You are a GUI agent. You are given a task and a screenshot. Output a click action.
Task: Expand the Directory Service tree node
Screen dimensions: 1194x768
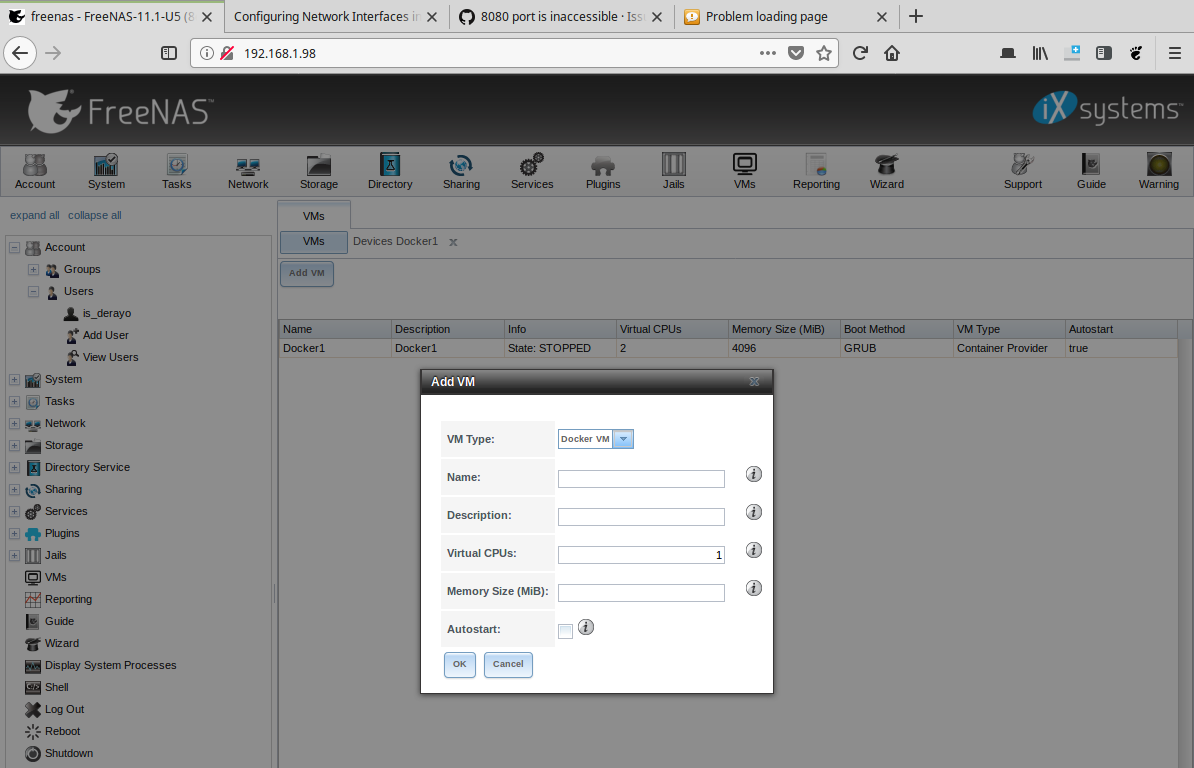[x=14, y=467]
